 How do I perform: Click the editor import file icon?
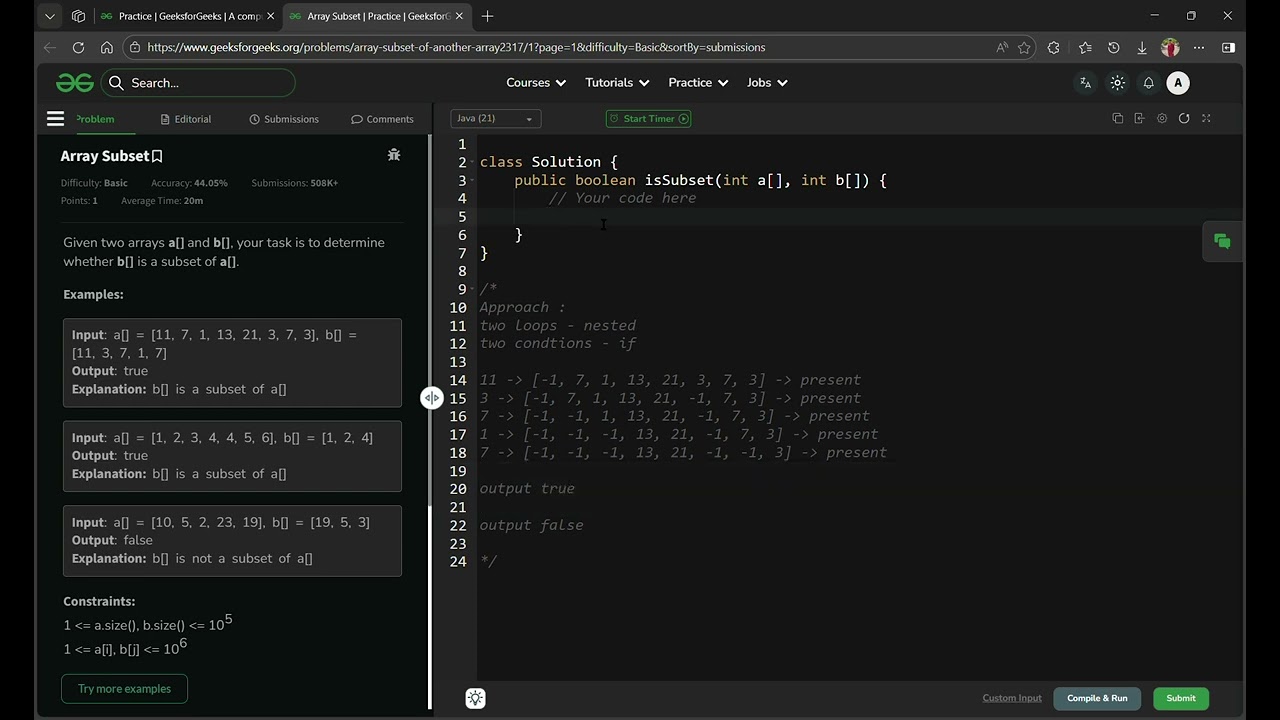click(x=1139, y=118)
